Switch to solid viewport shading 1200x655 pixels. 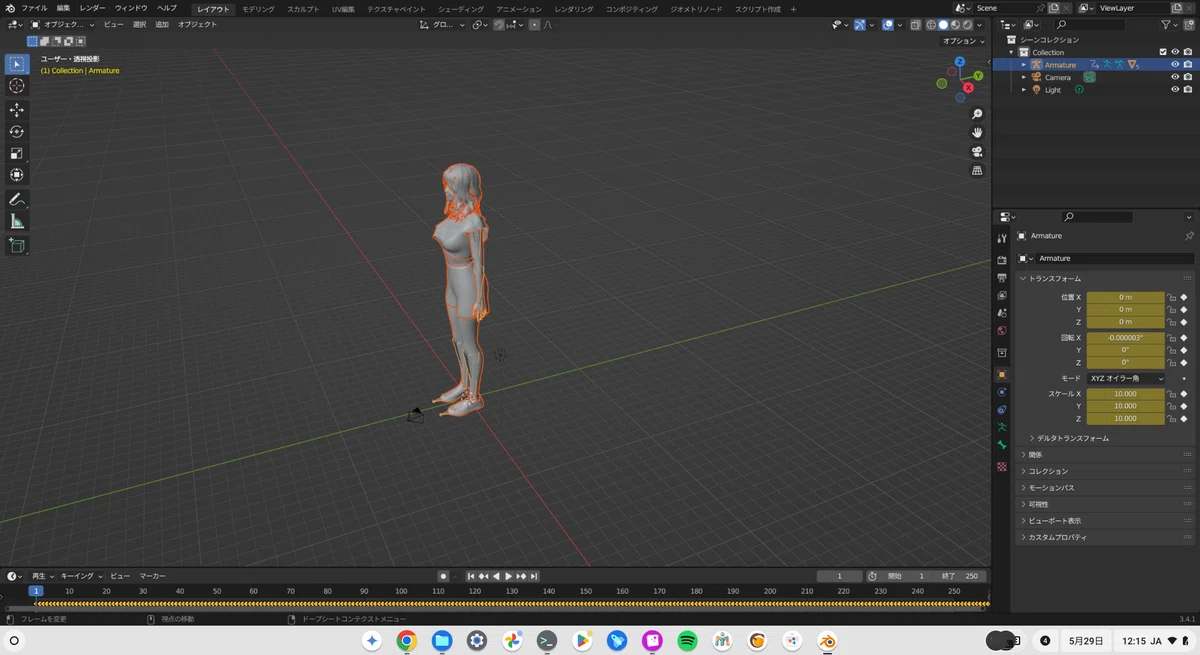[942, 25]
